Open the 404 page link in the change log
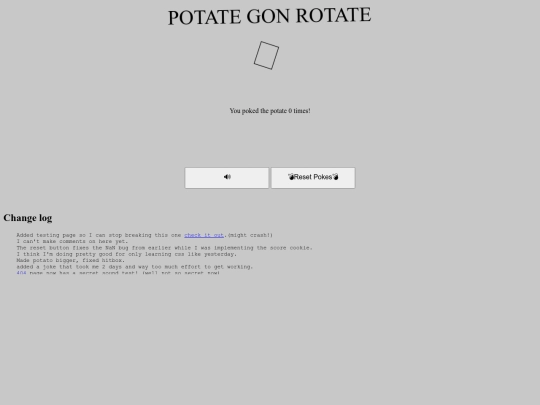The image size is (540, 405). point(21,272)
